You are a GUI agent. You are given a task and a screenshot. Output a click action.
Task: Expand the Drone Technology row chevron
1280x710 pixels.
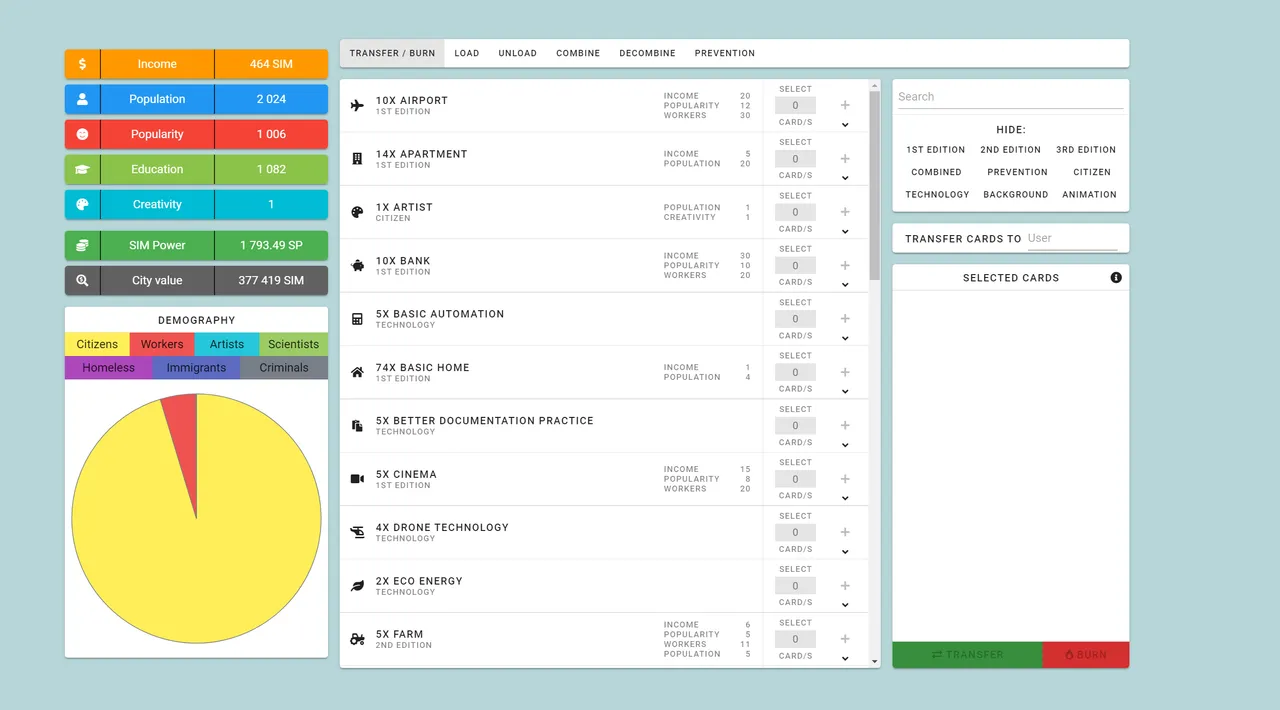[x=845, y=552]
